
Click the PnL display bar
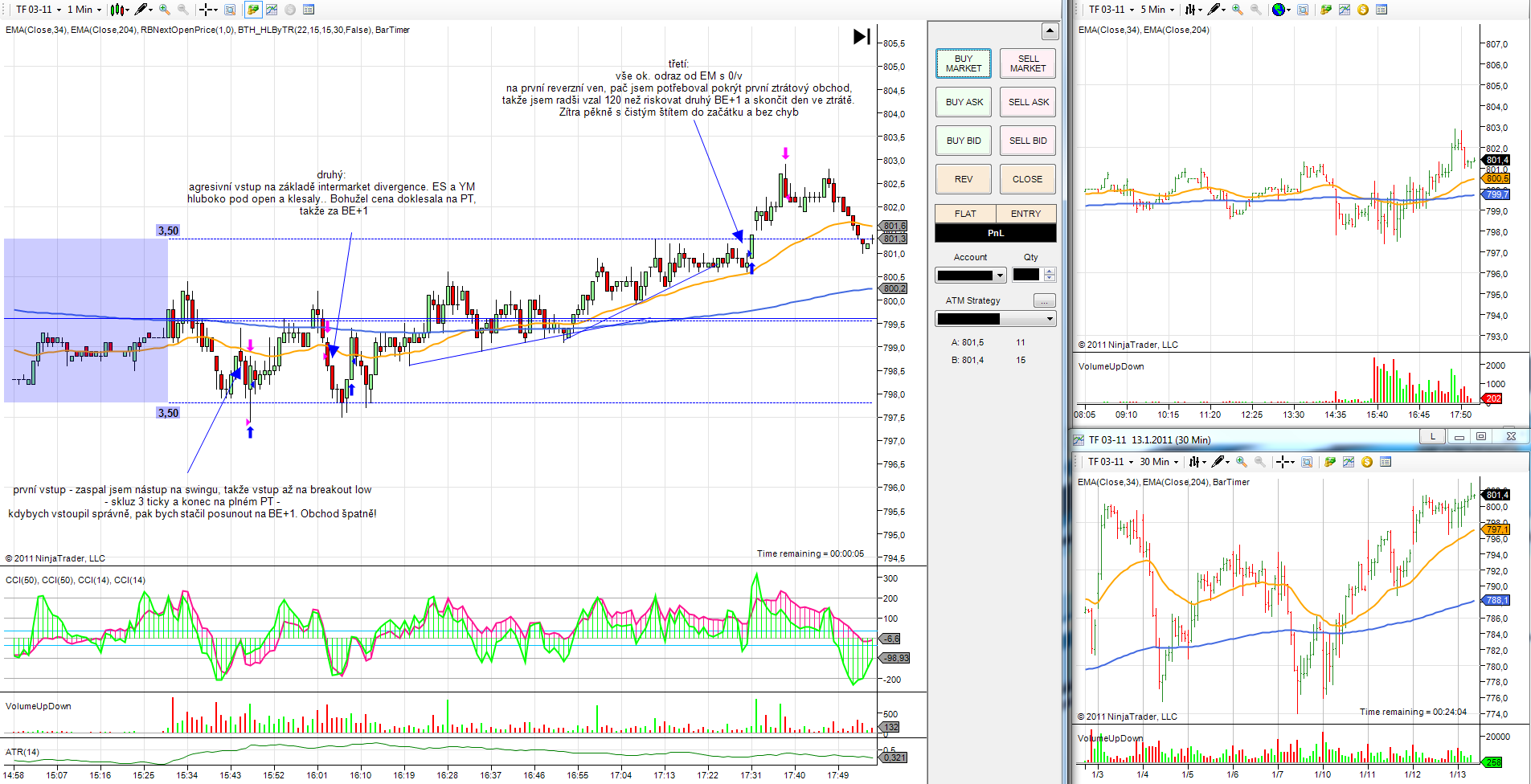[x=996, y=233]
